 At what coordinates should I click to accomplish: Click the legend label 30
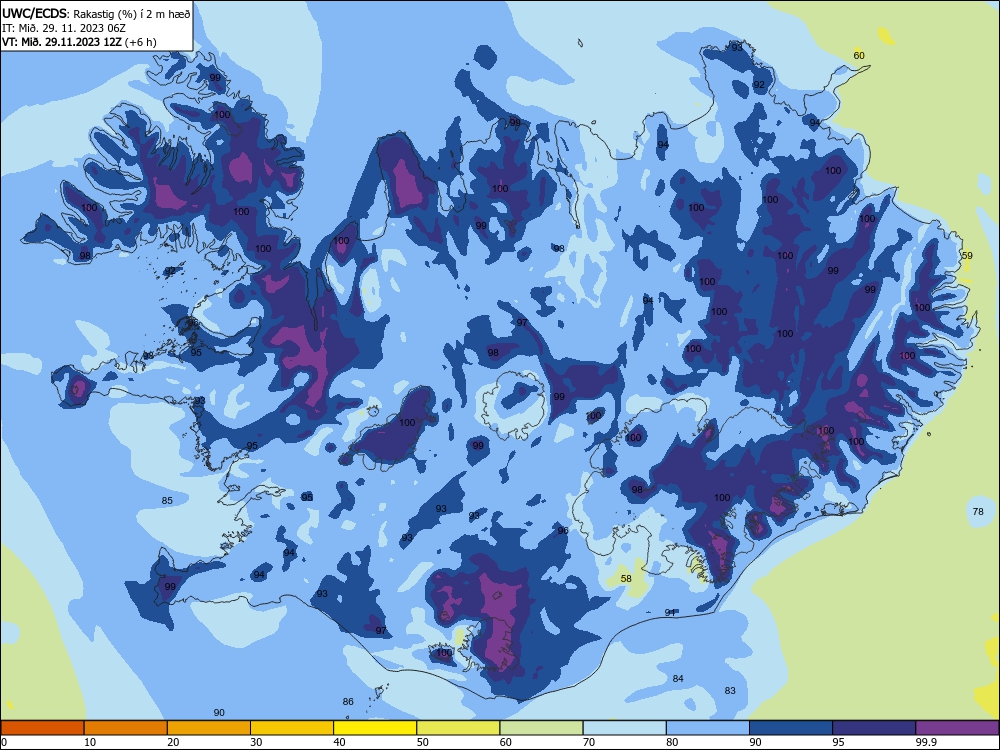click(256, 742)
